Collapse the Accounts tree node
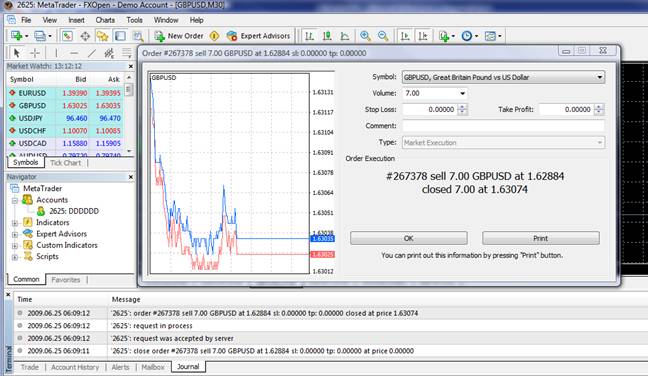The height and width of the screenshot is (376, 648). (15, 200)
